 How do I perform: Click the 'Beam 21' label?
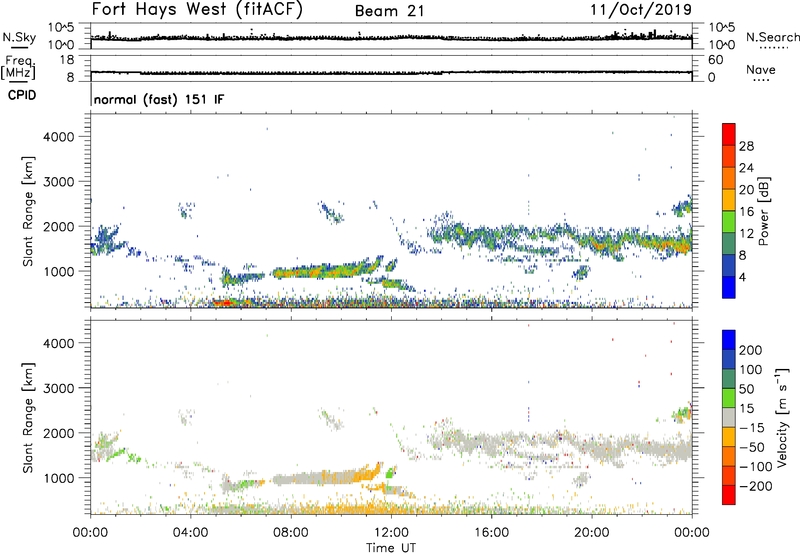click(390, 11)
